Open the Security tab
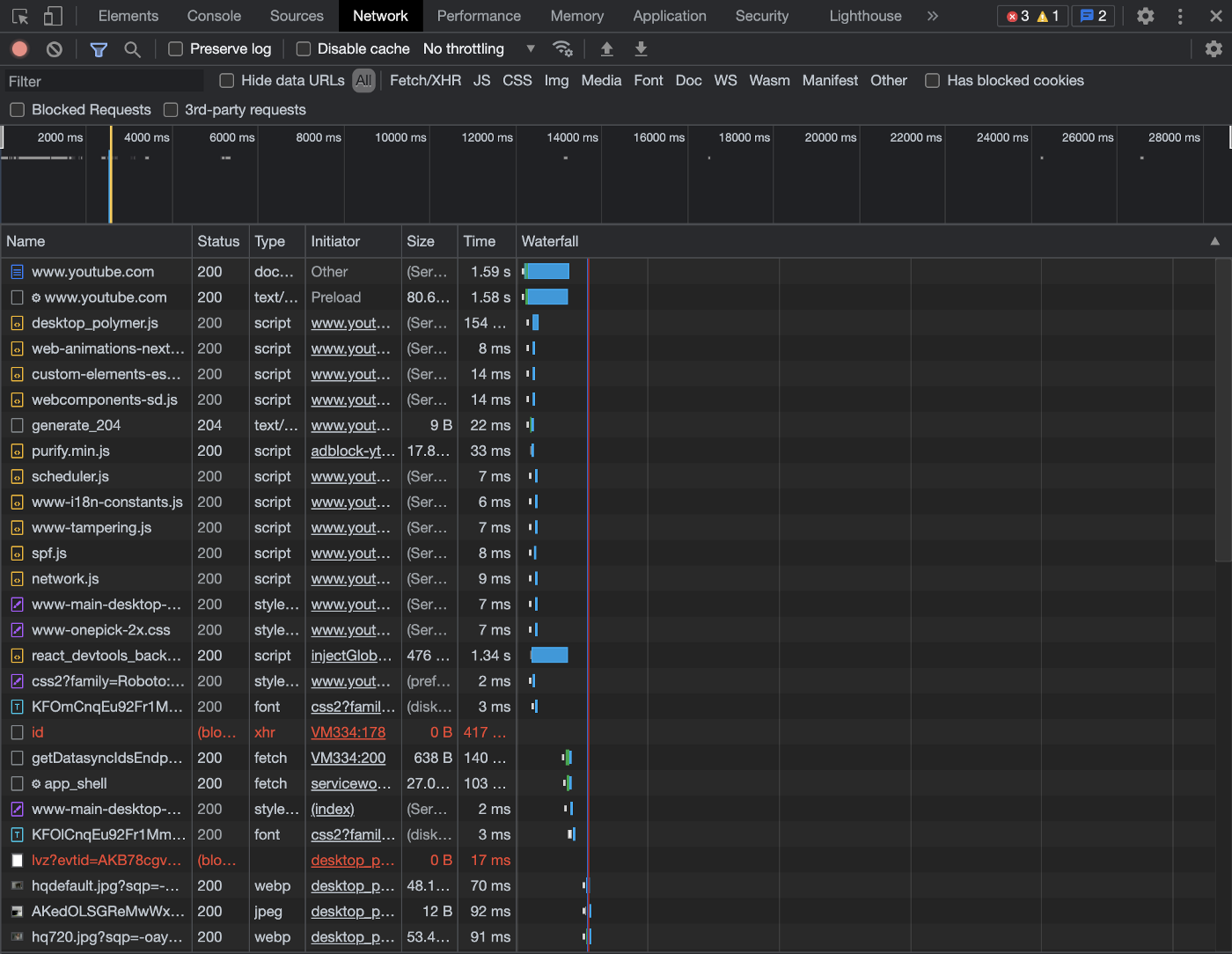The height and width of the screenshot is (954, 1232). click(762, 16)
